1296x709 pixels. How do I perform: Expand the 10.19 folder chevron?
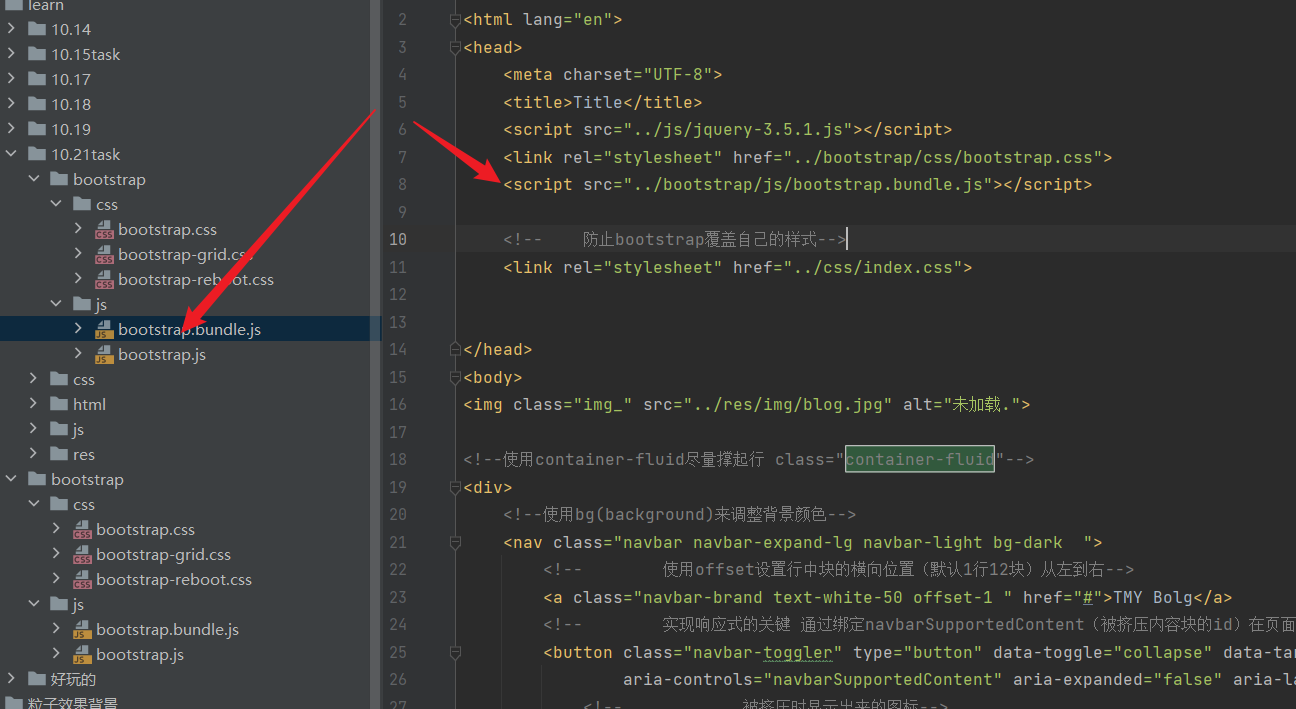coord(11,130)
